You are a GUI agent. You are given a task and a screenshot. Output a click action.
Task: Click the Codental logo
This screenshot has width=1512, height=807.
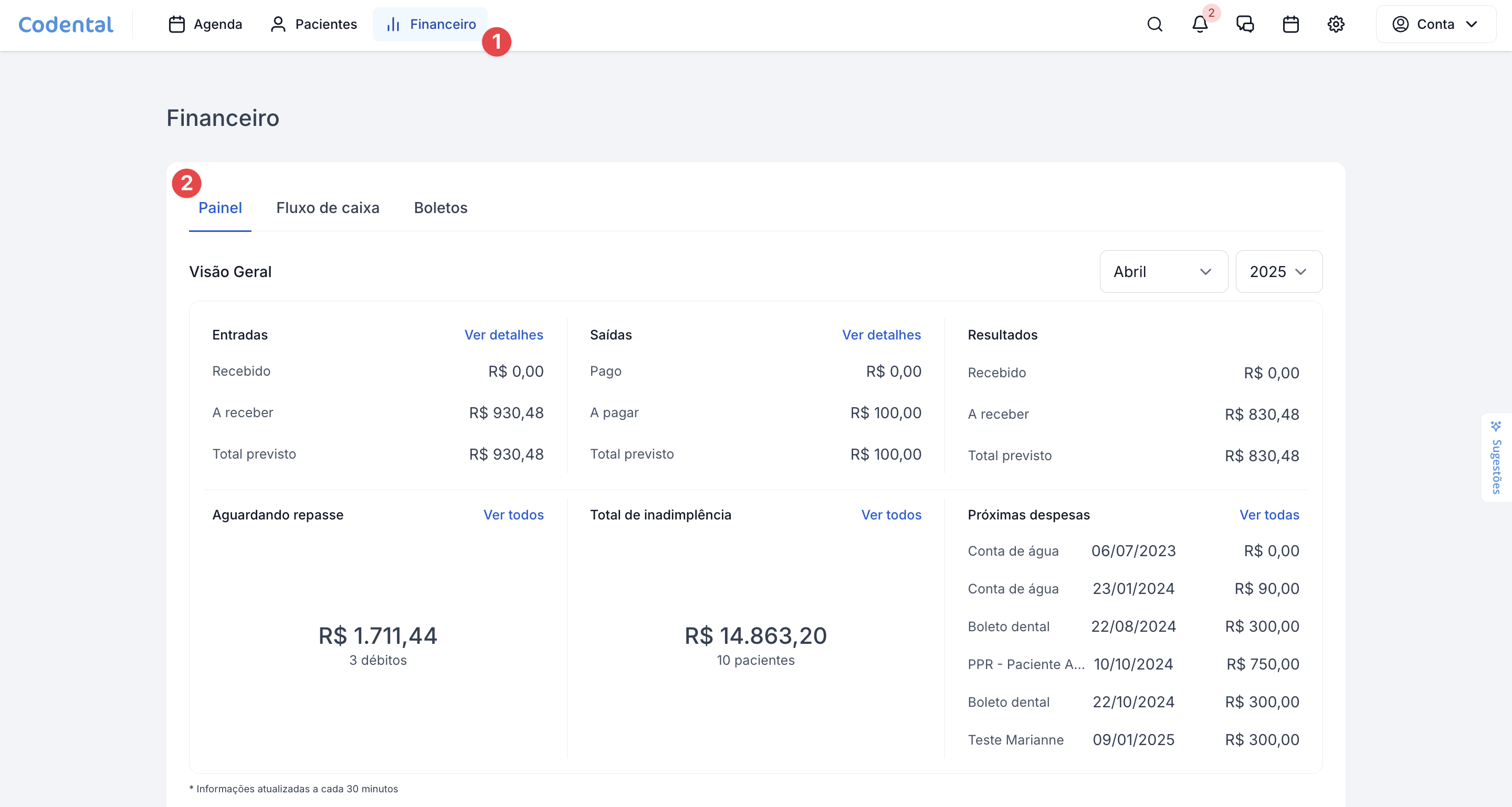click(x=66, y=24)
